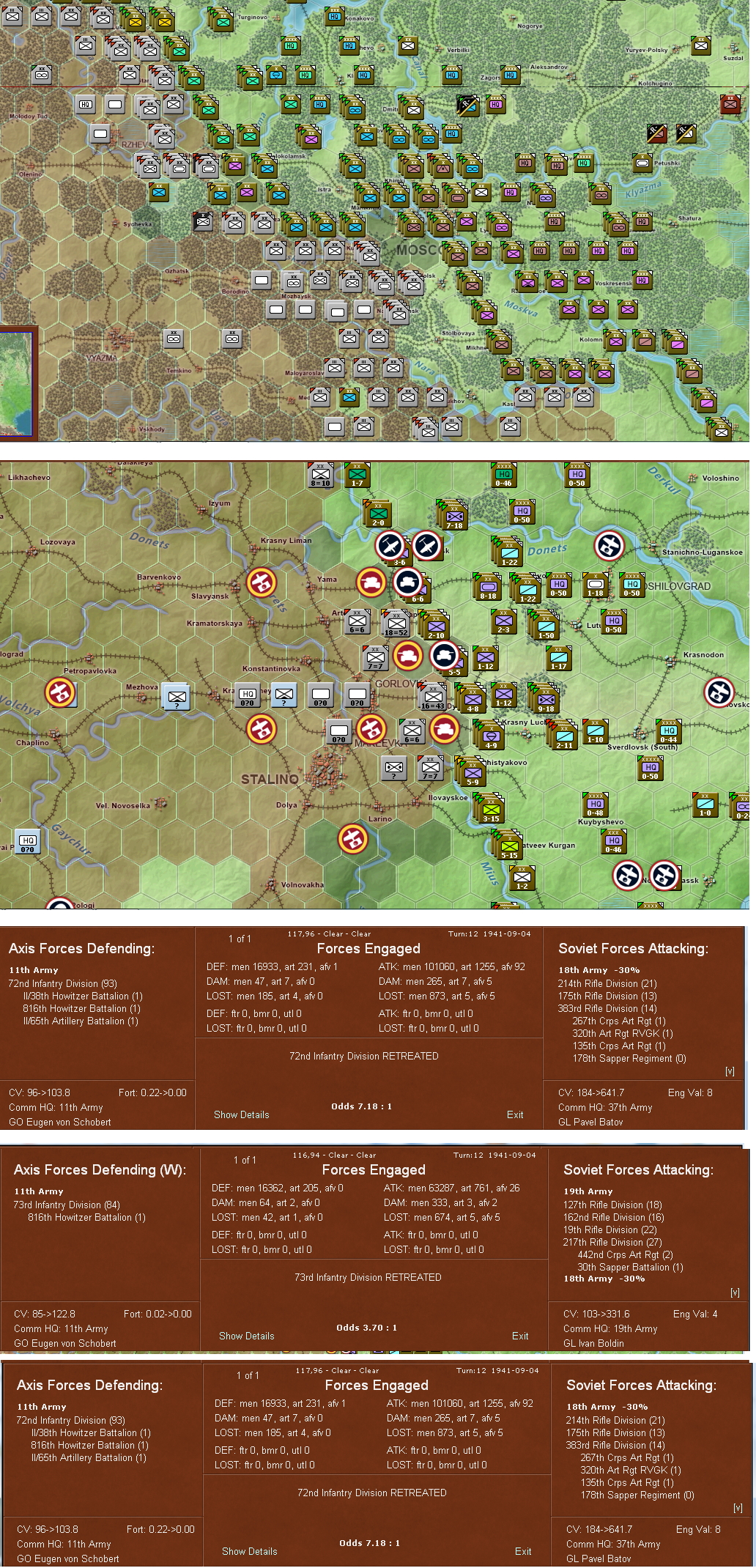The image size is (756, 1568).
Task: Select the green HQ 0-46 counter
Action: pos(503,475)
